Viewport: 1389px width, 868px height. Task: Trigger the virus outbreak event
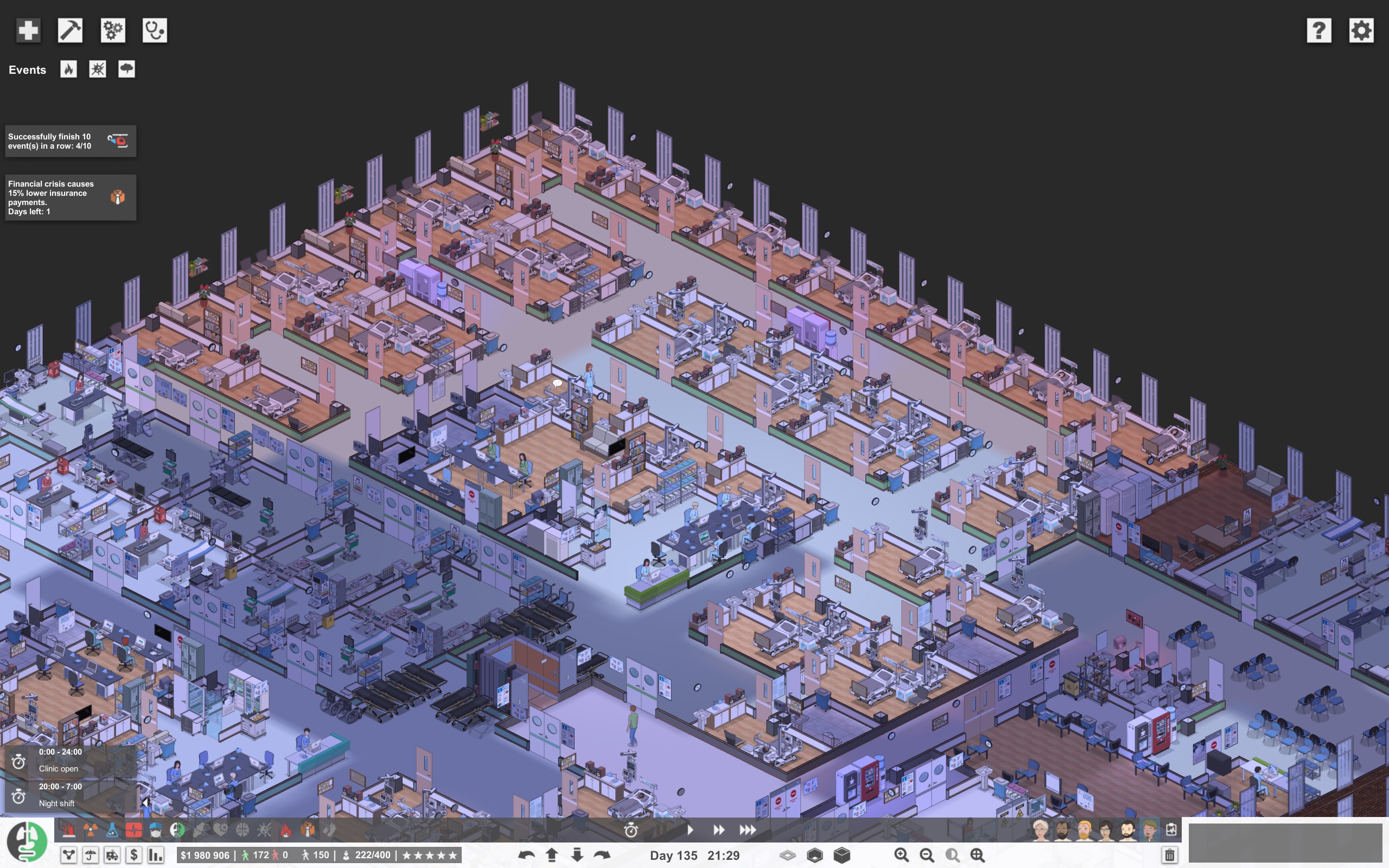(x=98, y=69)
